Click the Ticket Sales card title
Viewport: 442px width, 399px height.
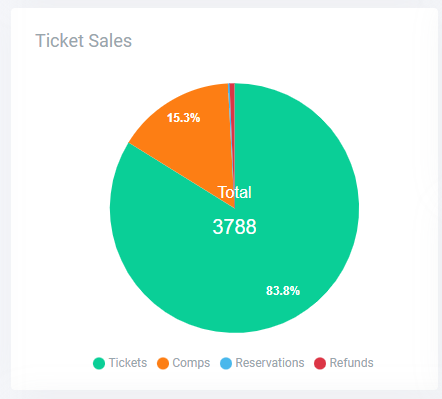click(84, 41)
